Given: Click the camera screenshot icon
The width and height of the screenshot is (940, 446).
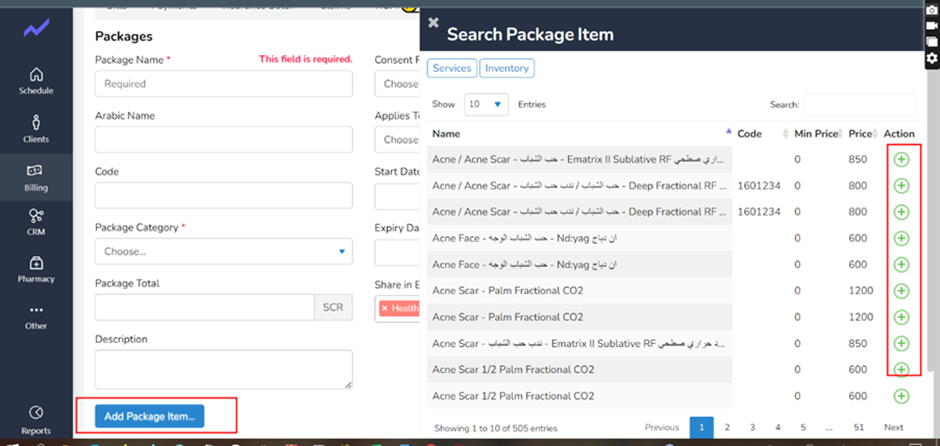Looking at the screenshot, I should 932,11.
